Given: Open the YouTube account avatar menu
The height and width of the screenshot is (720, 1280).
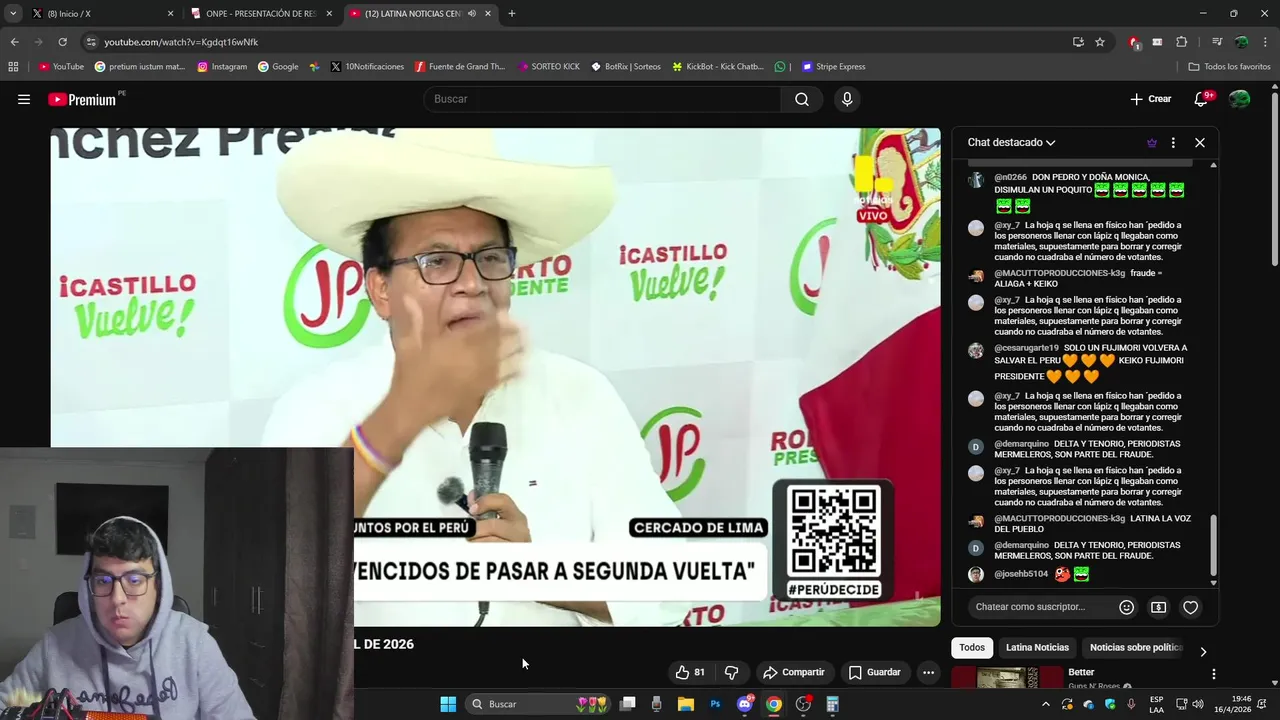Looking at the screenshot, I should point(1240,99).
